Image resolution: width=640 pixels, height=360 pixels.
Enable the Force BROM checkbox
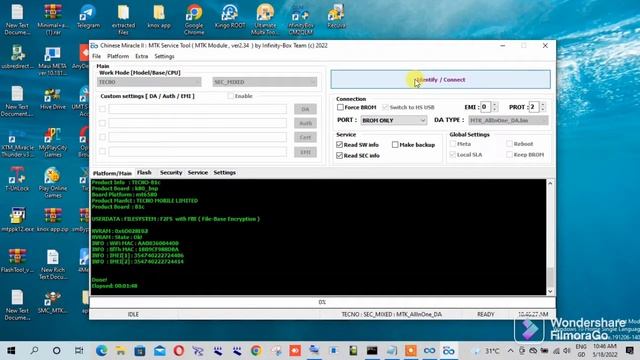(340, 107)
